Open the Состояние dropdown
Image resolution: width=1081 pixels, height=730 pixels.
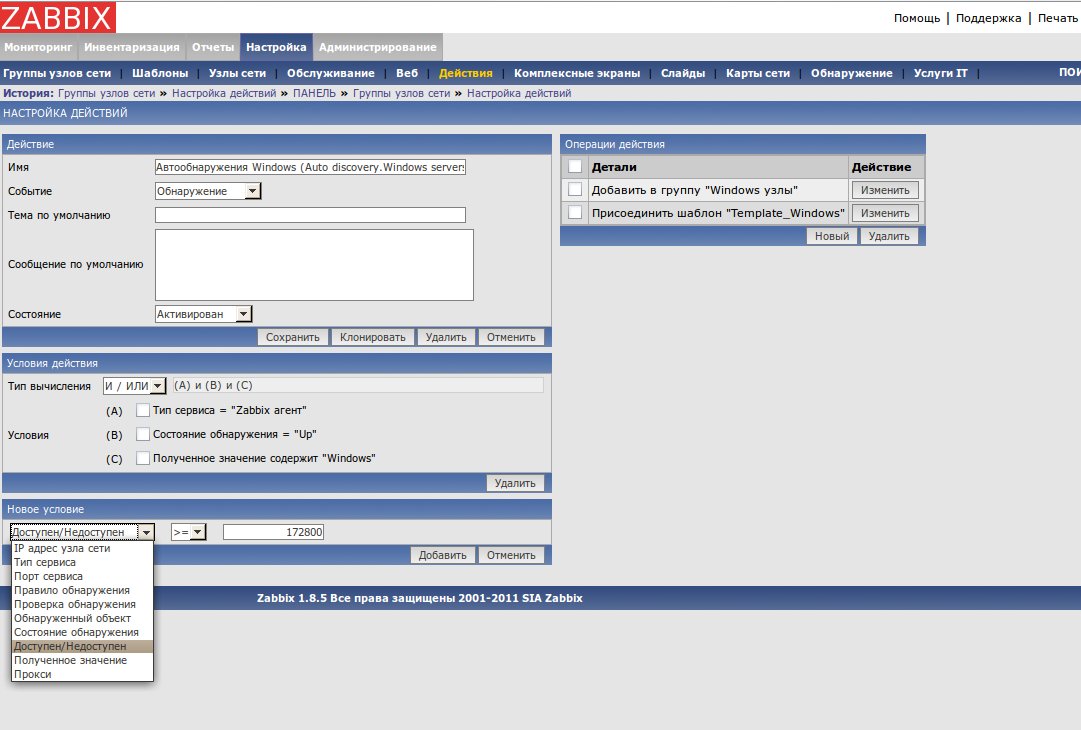(x=204, y=314)
